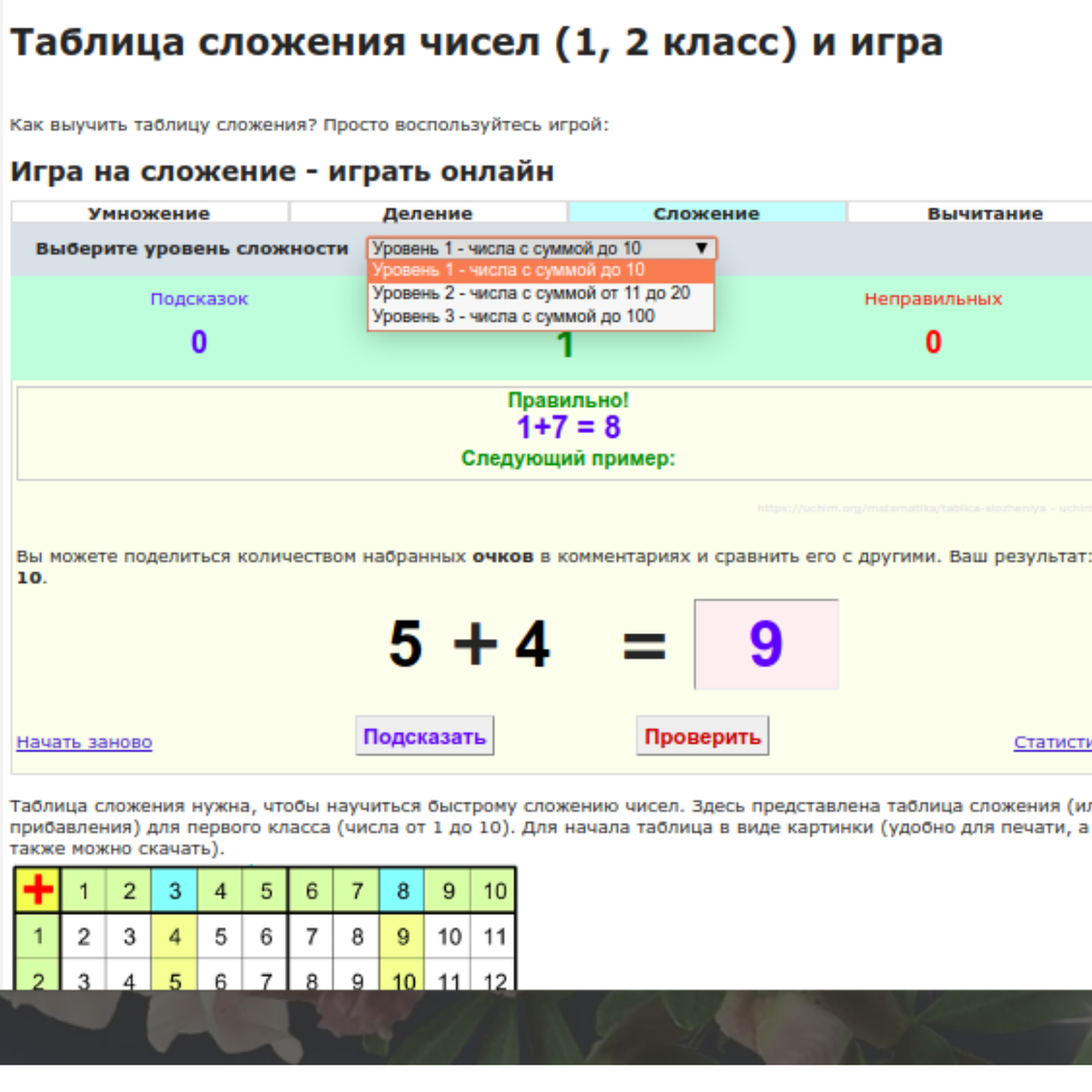
Task: Click the Подсказок counter showing 0
Action: tap(197, 343)
